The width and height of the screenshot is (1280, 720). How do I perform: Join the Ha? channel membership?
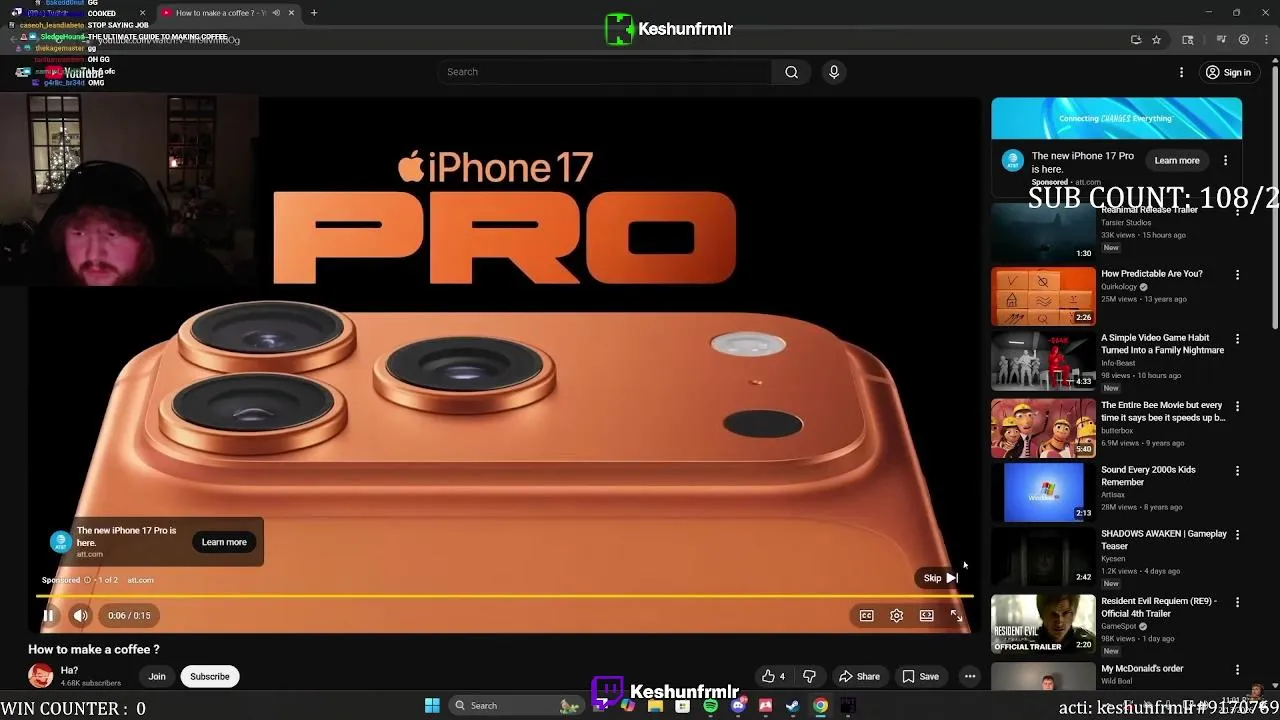coord(157,677)
